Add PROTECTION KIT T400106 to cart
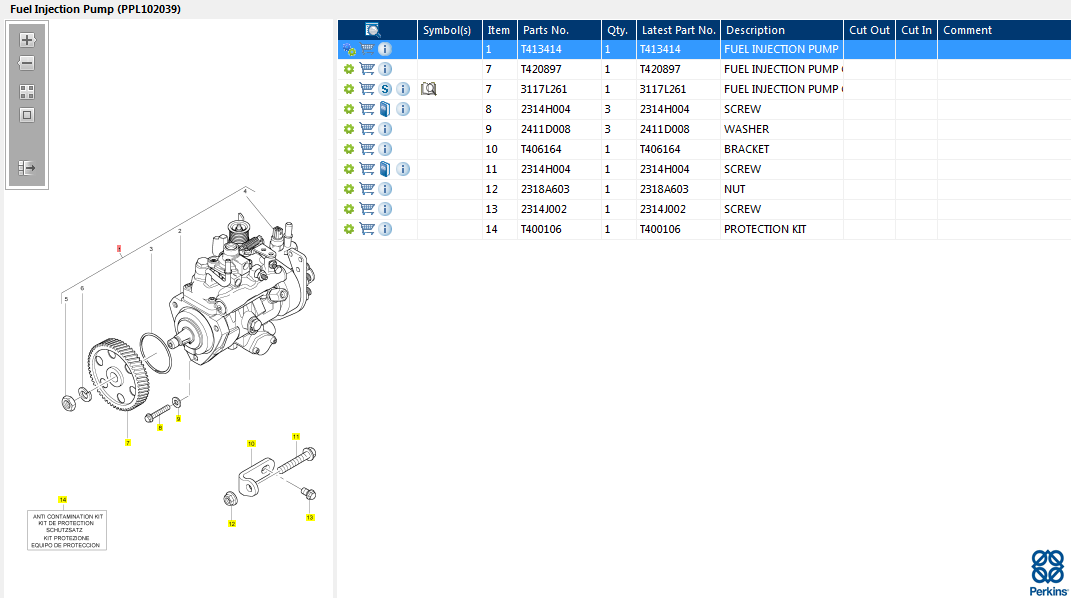1071x598 pixels. pos(367,229)
